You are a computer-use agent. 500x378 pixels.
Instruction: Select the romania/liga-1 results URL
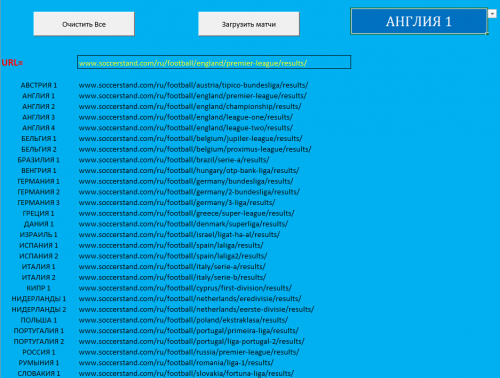(176, 363)
